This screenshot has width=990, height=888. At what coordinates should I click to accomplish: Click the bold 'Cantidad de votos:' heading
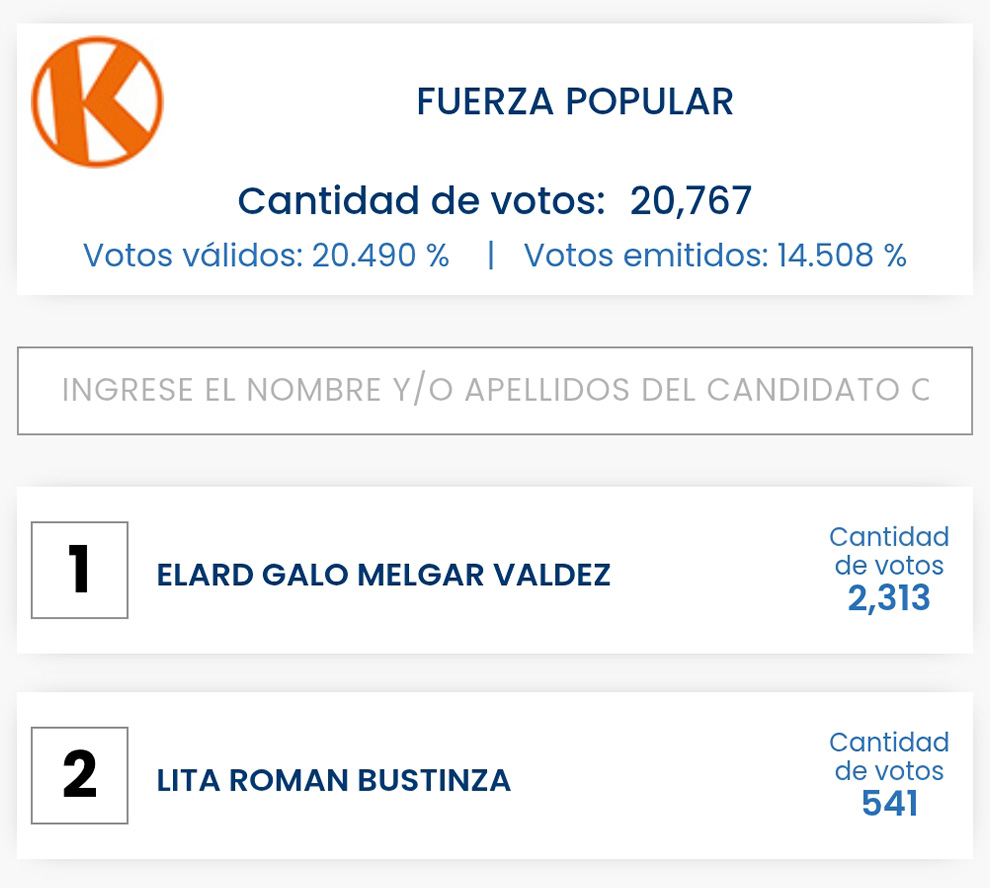click(421, 201)
